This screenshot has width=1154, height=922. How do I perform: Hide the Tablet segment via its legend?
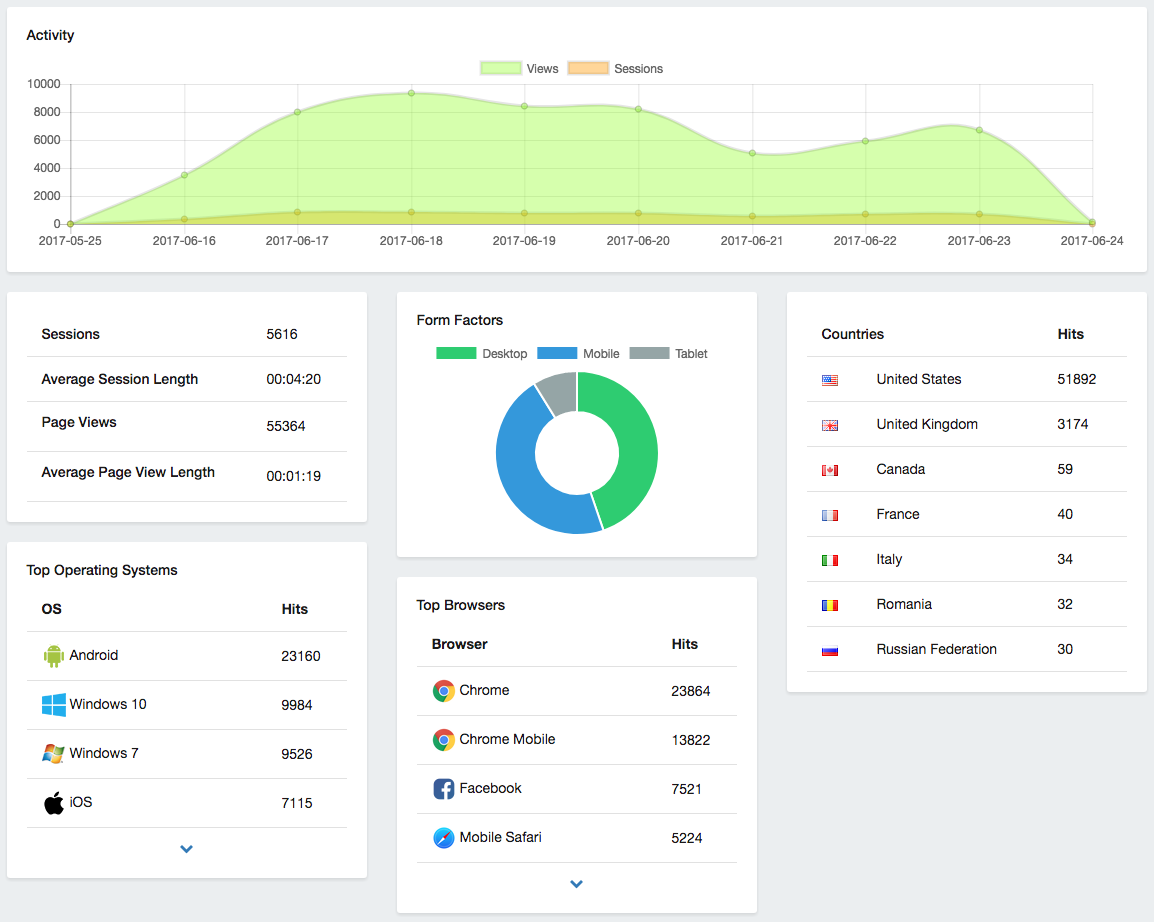tap(669, 354)
